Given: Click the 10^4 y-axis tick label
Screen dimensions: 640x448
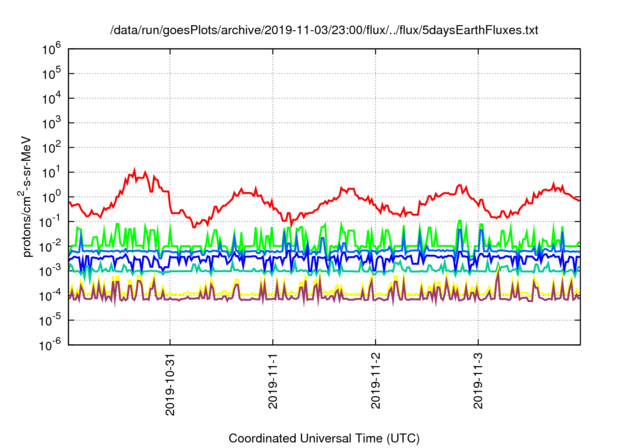Looking at the screenshot, I should 51,99.
